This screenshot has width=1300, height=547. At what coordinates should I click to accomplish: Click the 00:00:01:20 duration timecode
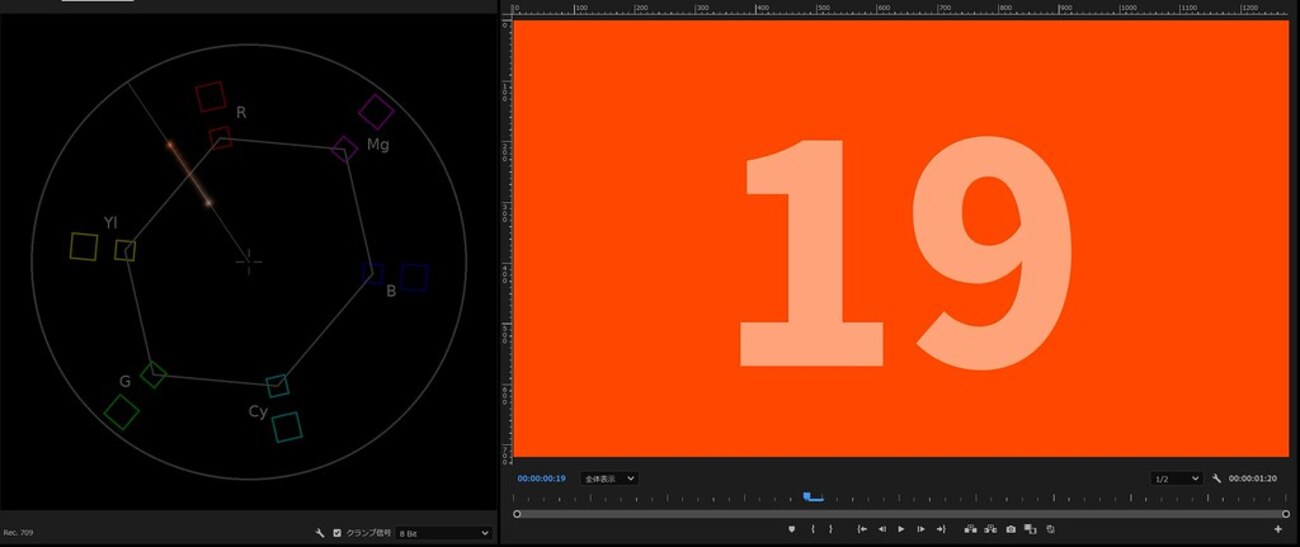(x=1253, y=479)
